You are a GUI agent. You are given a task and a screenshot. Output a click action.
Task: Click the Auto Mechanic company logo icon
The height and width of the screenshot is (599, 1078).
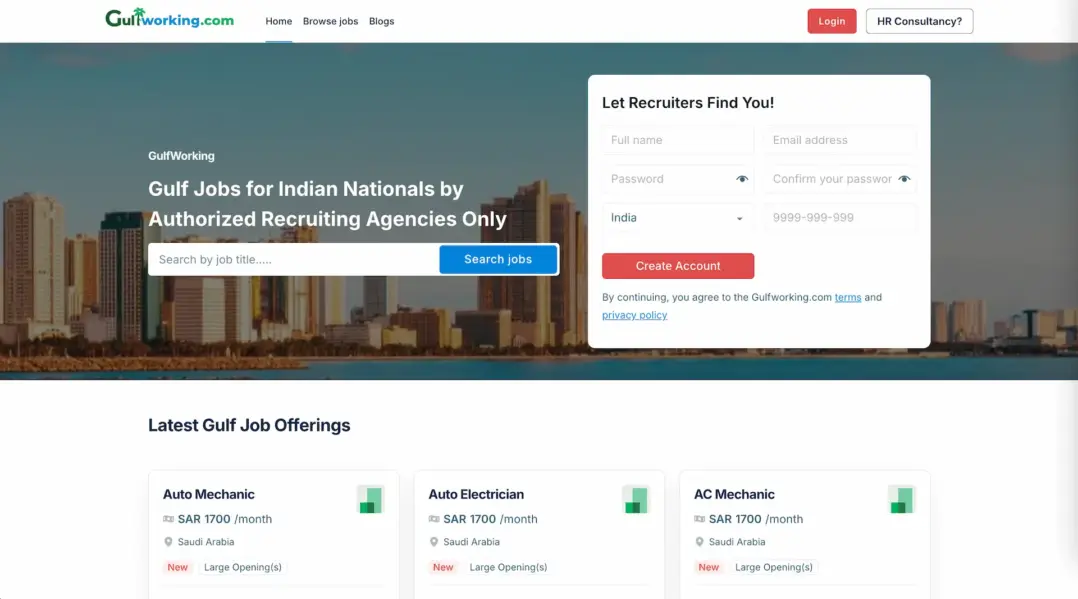tap(370, 499)
